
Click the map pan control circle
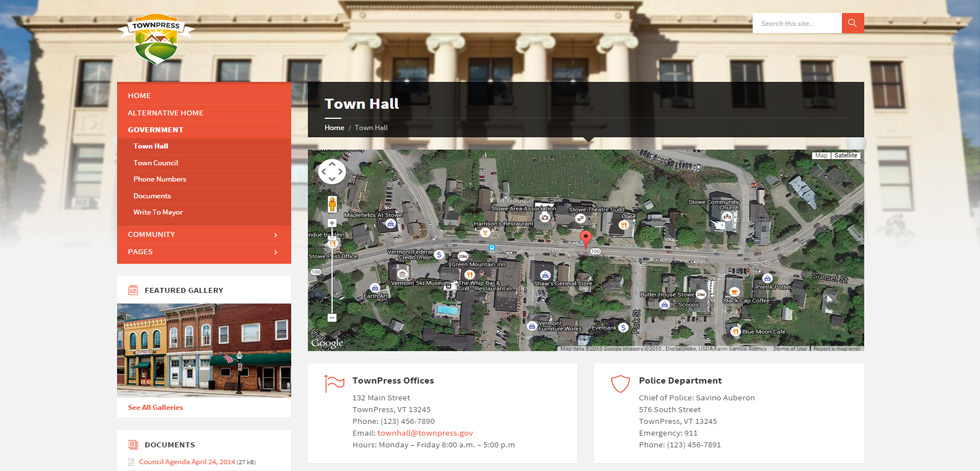(332, 171)
